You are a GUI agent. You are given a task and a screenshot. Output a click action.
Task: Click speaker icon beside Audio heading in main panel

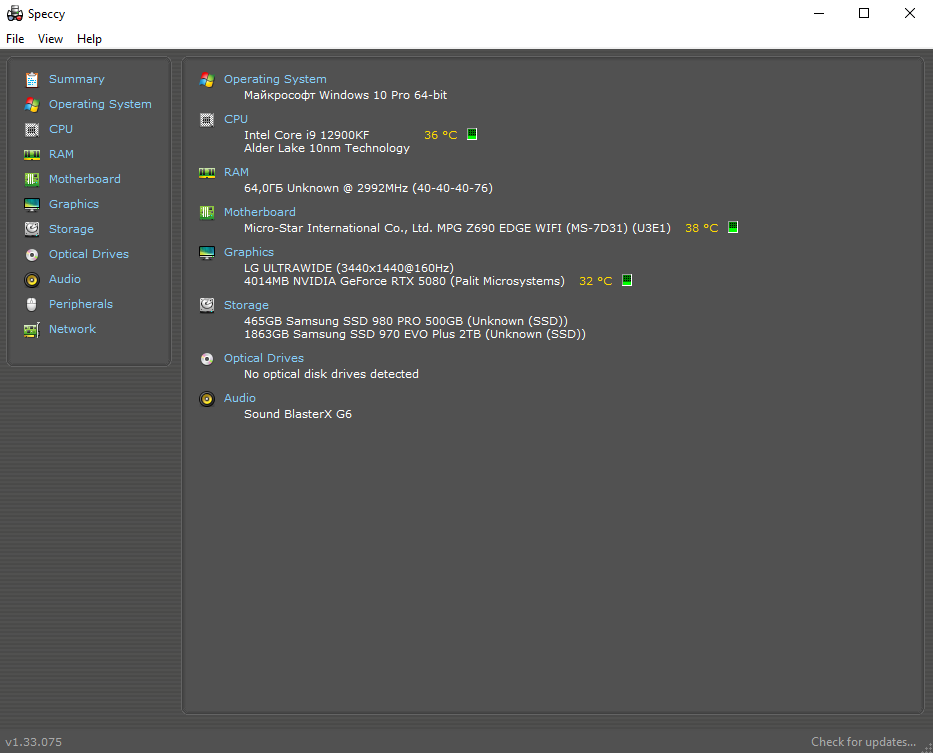[x=206, y=399]
